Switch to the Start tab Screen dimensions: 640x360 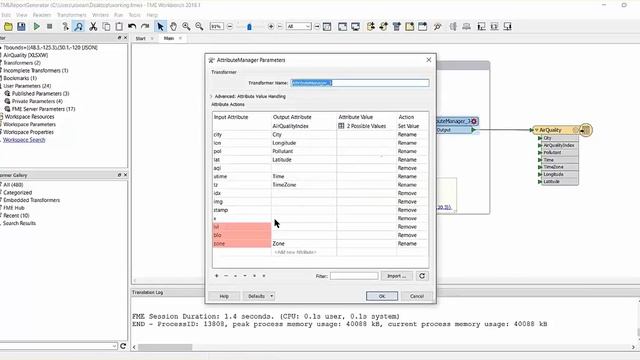[140, 38]
